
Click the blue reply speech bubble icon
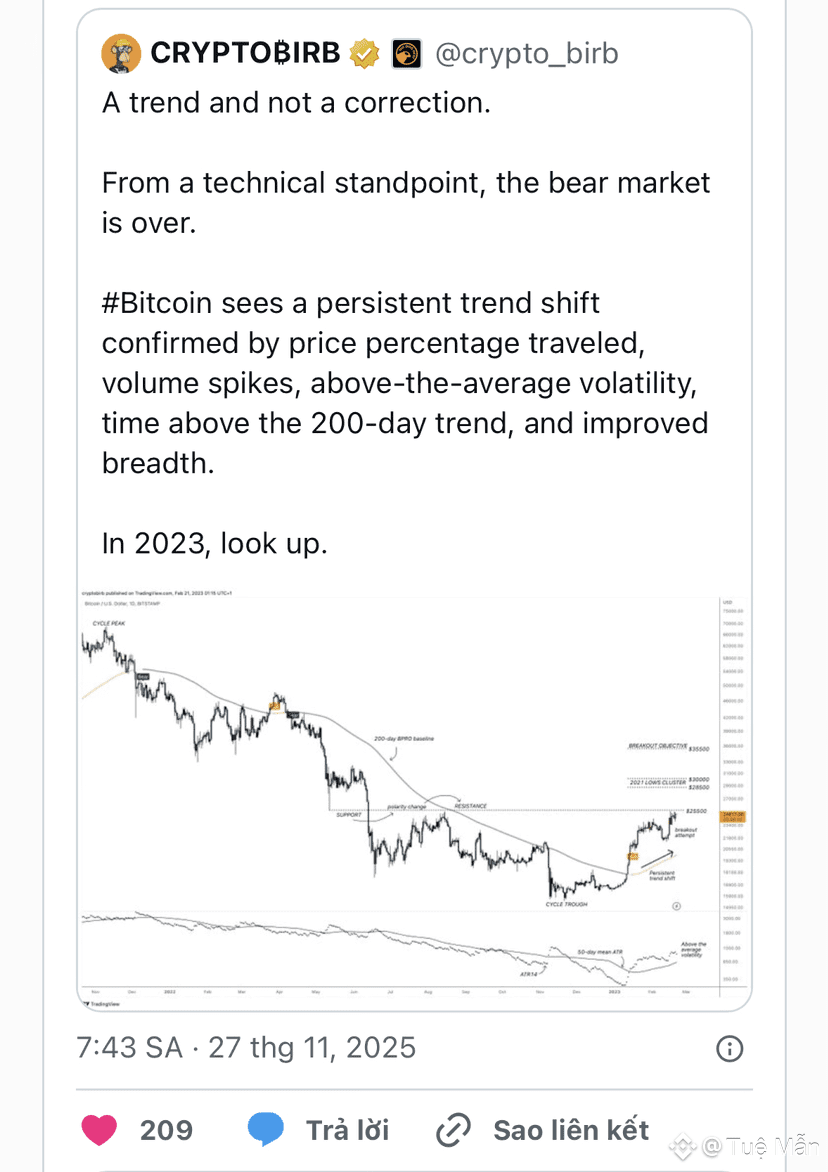click(265, 1129)
